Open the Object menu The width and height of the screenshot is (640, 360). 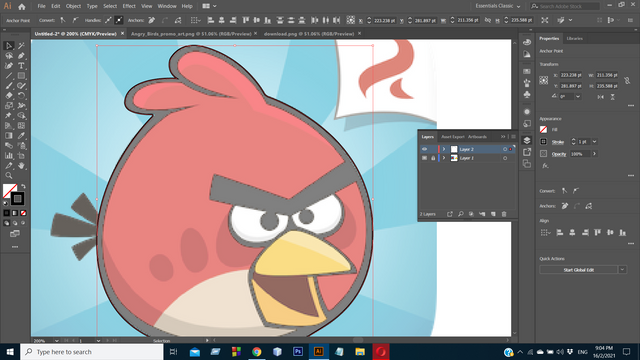click(x=73, y=6)
